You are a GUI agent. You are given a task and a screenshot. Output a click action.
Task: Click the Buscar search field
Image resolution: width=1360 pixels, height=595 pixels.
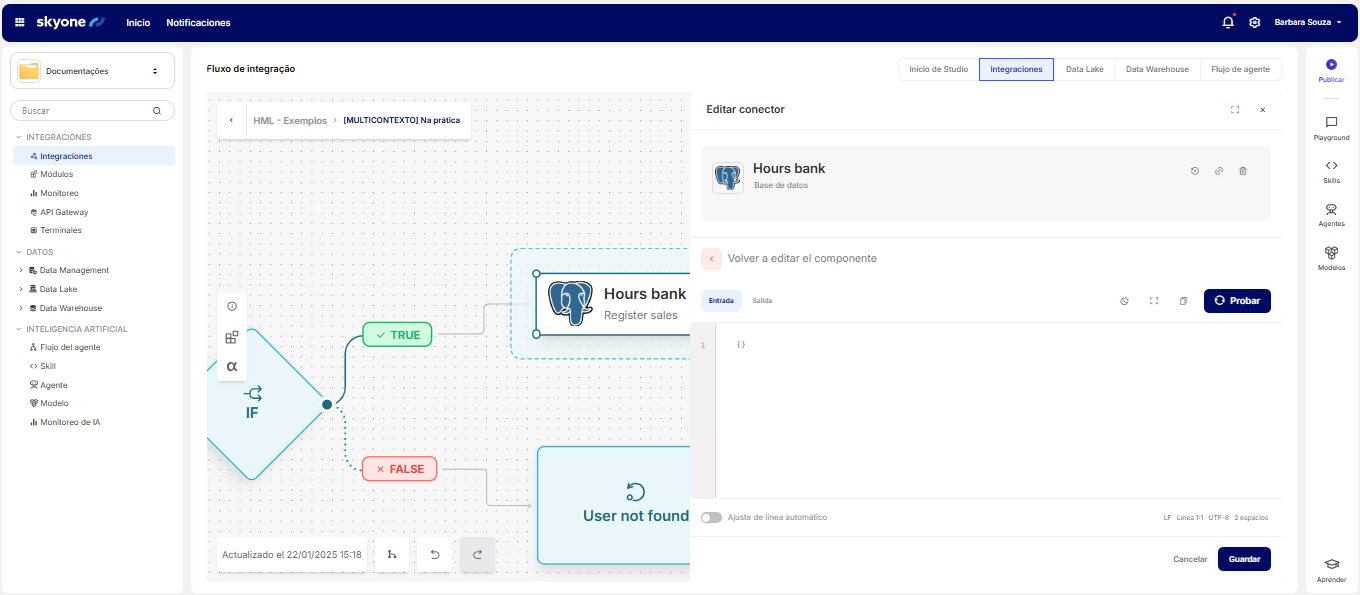[x=85, y=111]
